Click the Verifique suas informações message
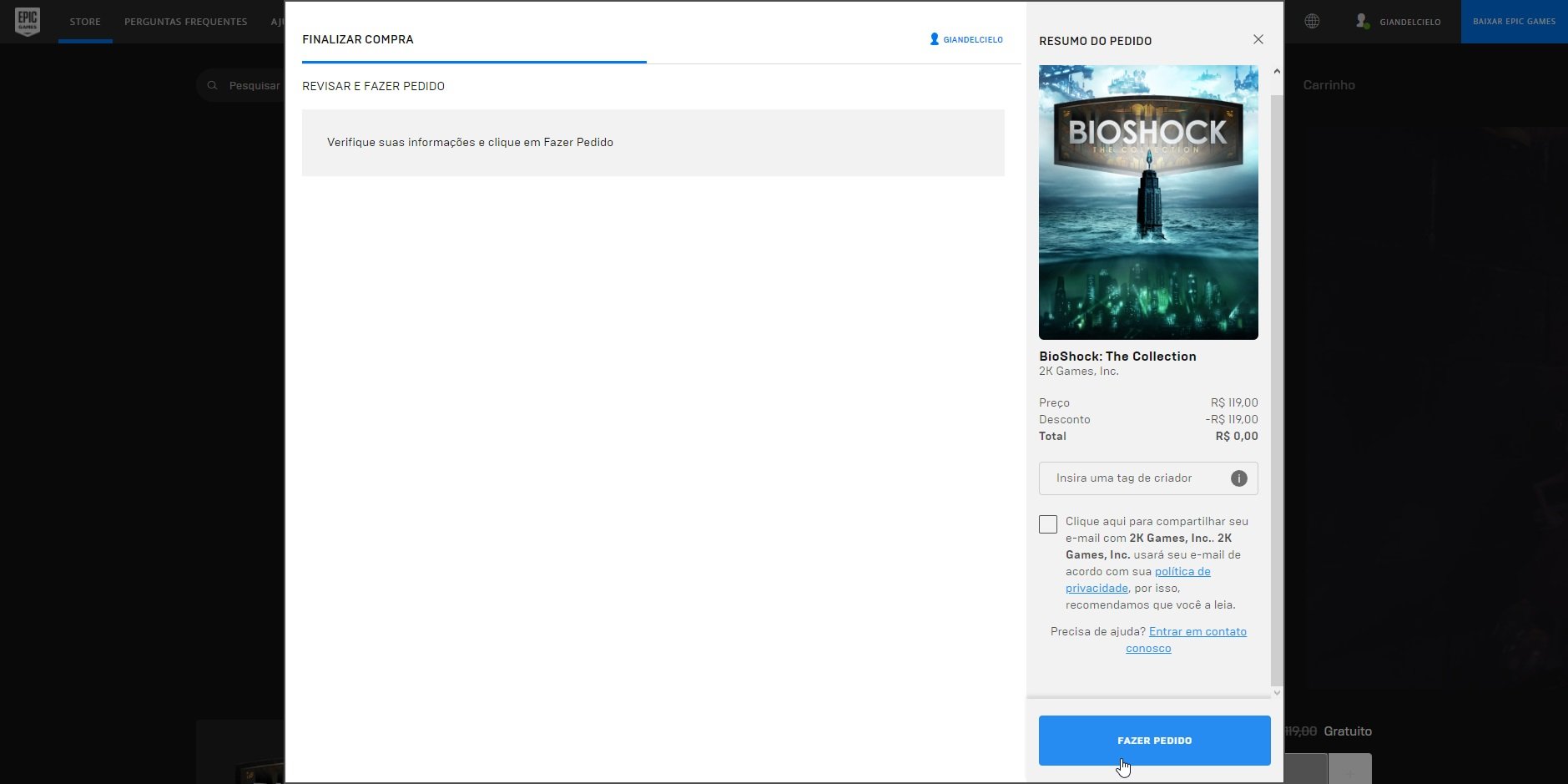Image resolution: width=1568 pixels, height=784 pixels. pyautogui.click(x=470, y=142)
